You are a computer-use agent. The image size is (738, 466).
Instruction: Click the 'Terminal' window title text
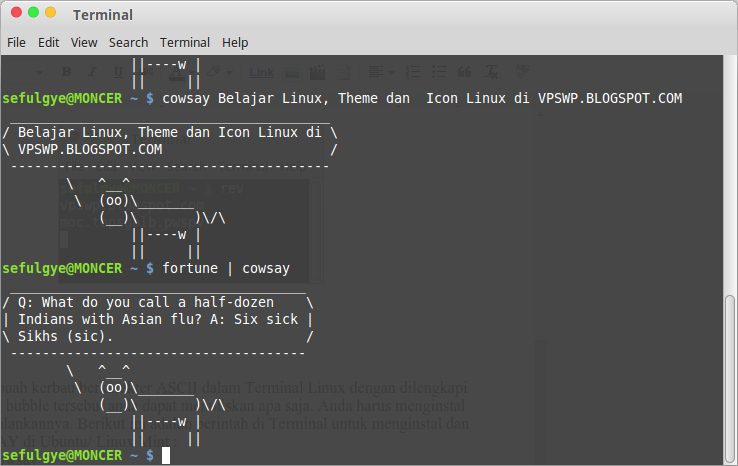click(103, 15)
